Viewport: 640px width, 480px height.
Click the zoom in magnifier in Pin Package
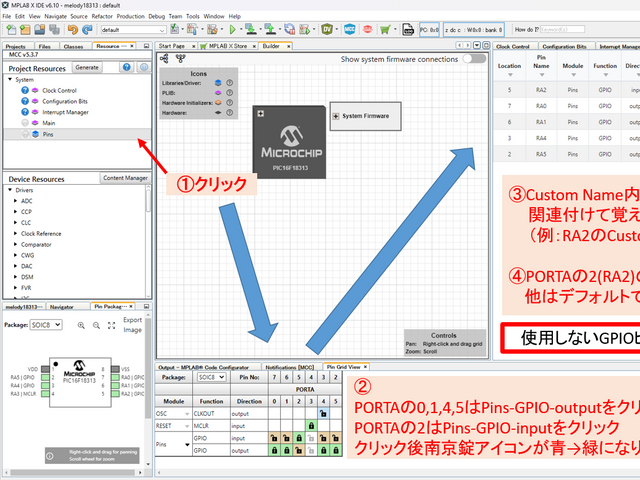(x=81, y=325)
